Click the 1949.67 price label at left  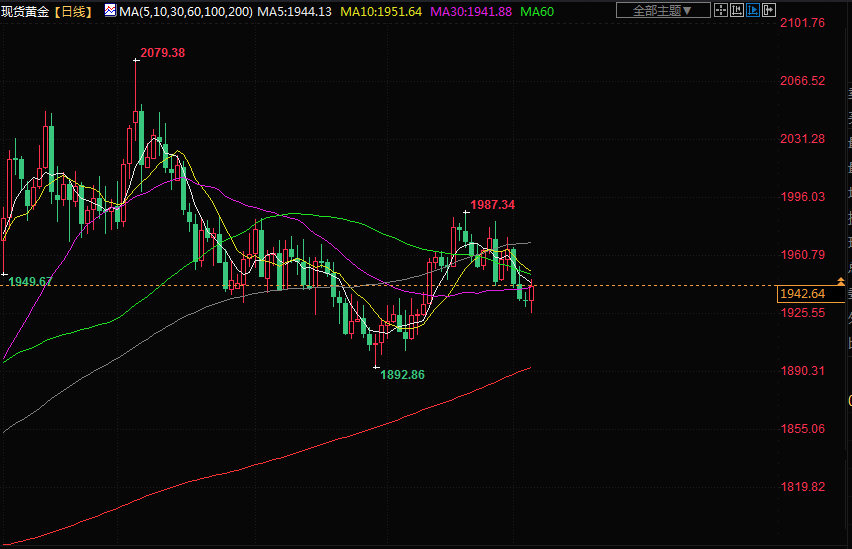(x=30, y=282)
